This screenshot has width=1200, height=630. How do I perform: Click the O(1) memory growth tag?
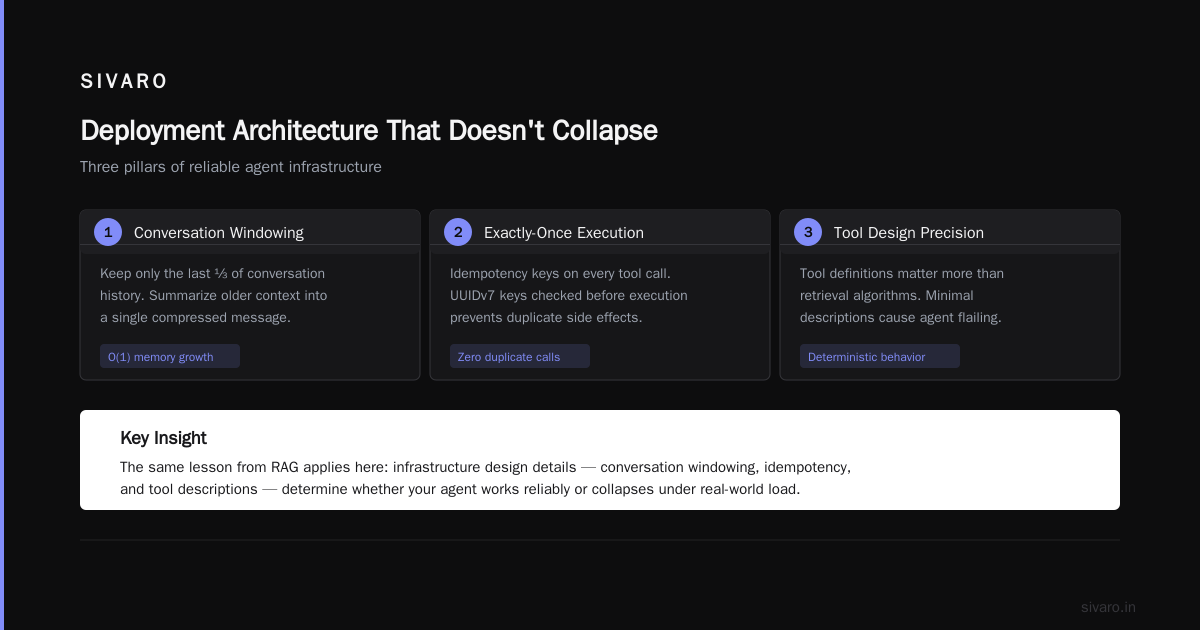[170, 356]
